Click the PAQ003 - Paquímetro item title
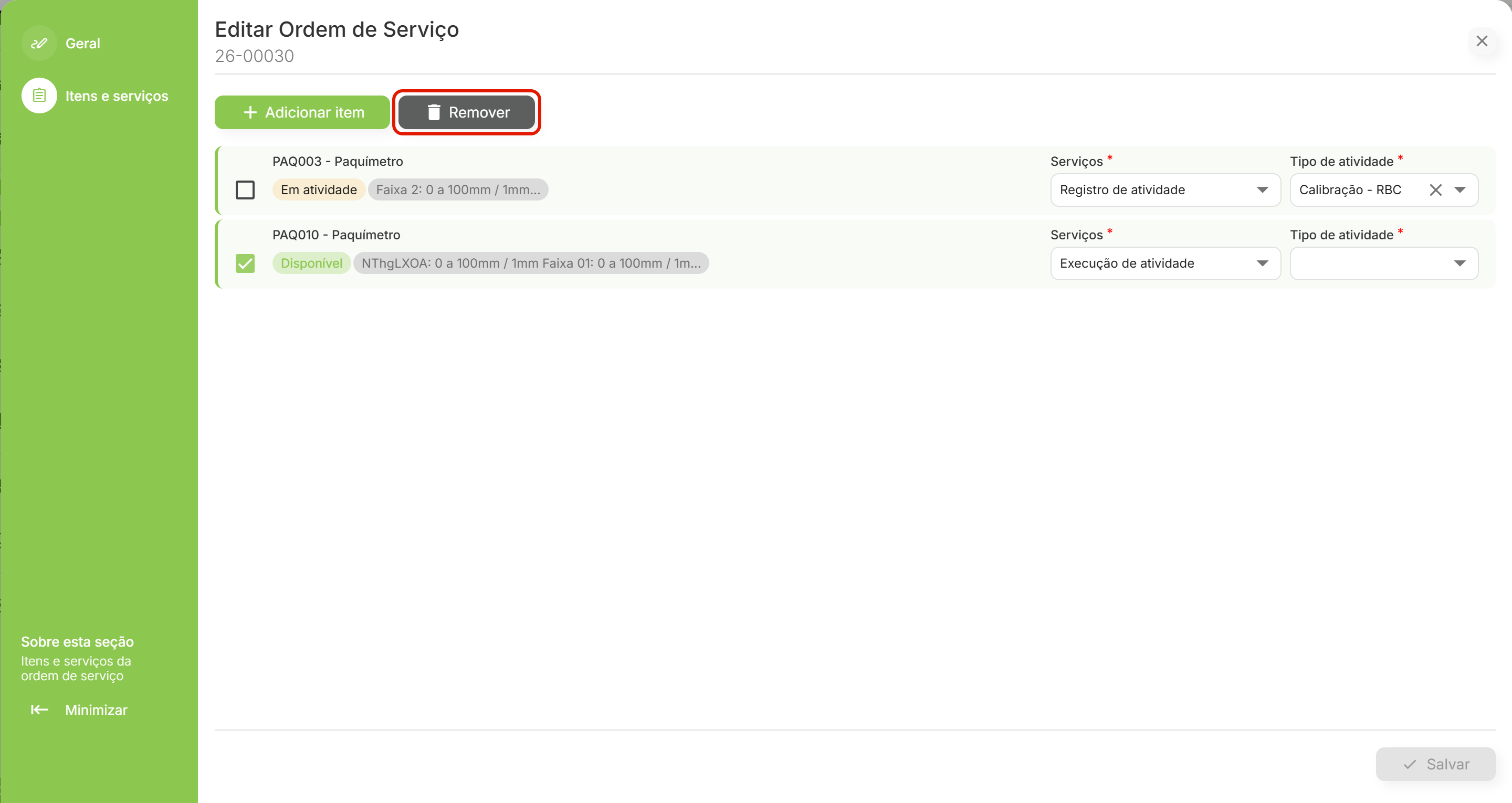Viewport: 1512px width, 803px height. (338, 162)
